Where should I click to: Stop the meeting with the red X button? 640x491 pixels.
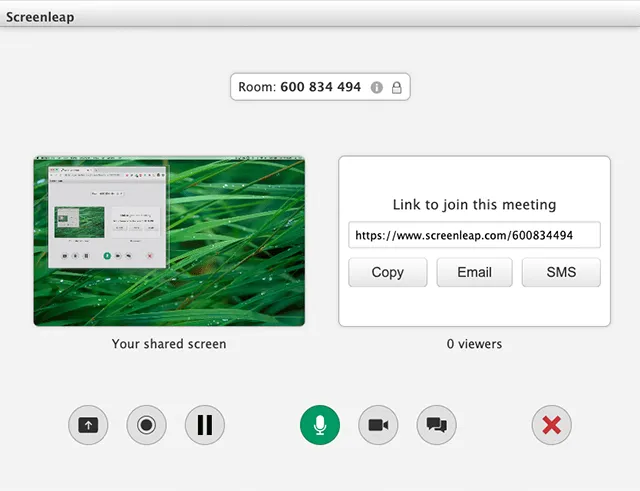(552, 425)
